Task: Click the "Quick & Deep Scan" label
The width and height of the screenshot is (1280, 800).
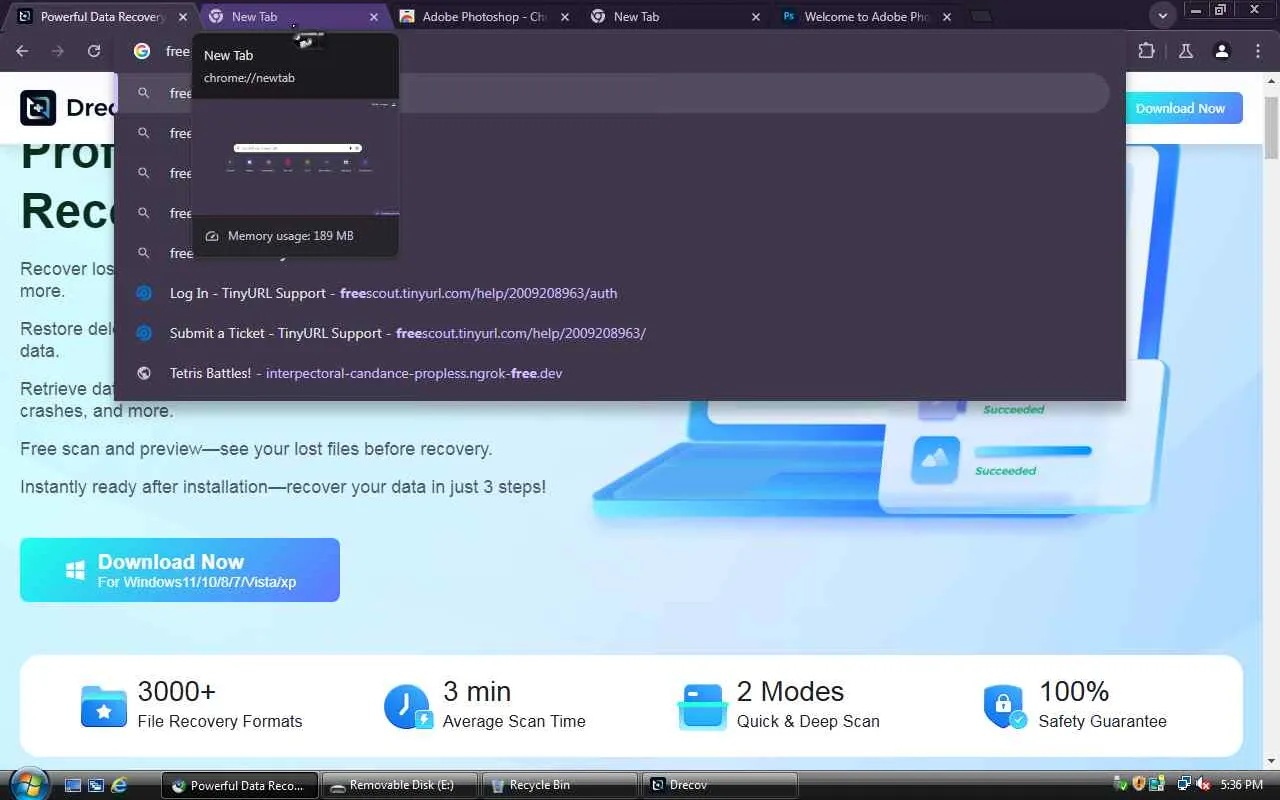Action: (x=808, y=721)
